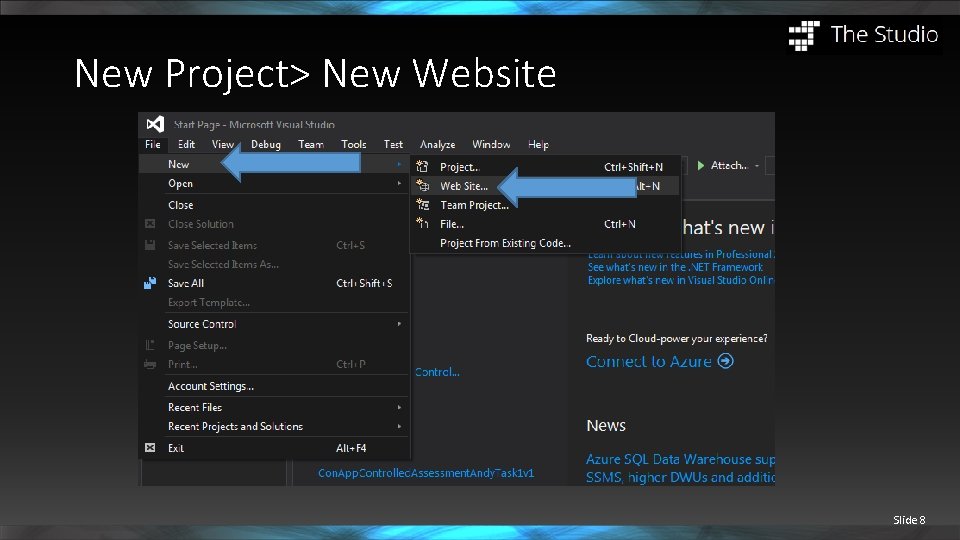Expand the Recent Files submenu arrow
Viewport: 960px width, 540px height.
tap(399, 407)
